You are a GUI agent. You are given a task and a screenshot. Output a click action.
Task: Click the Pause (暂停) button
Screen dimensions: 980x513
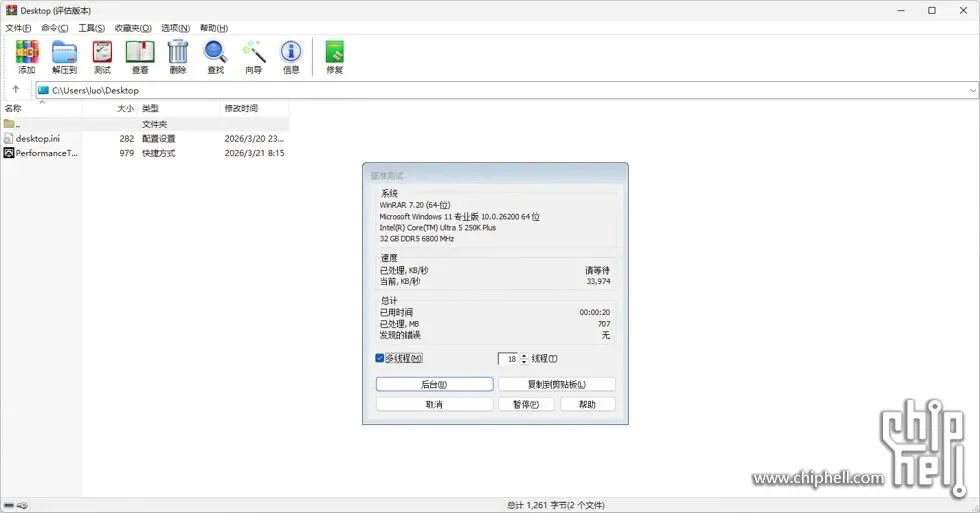tap(526, 404)
